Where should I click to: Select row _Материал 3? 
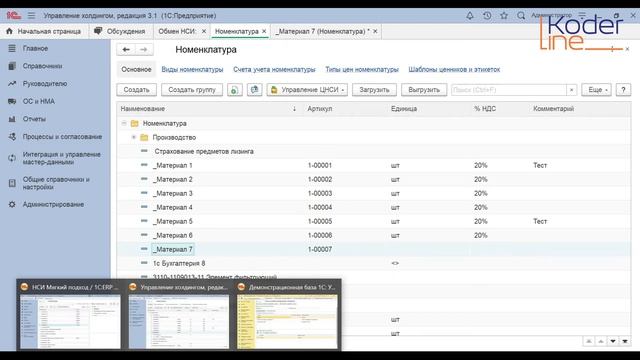[x=373, y=193]
